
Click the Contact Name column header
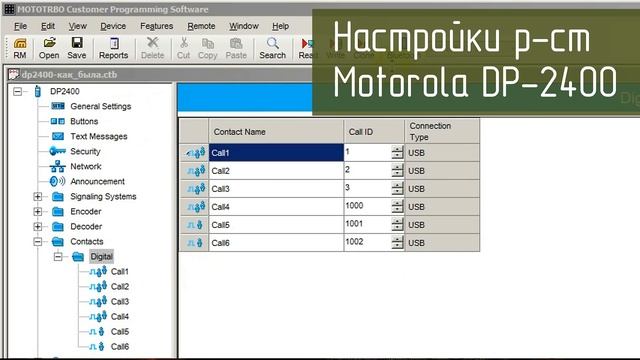click(x=276, y=131)
